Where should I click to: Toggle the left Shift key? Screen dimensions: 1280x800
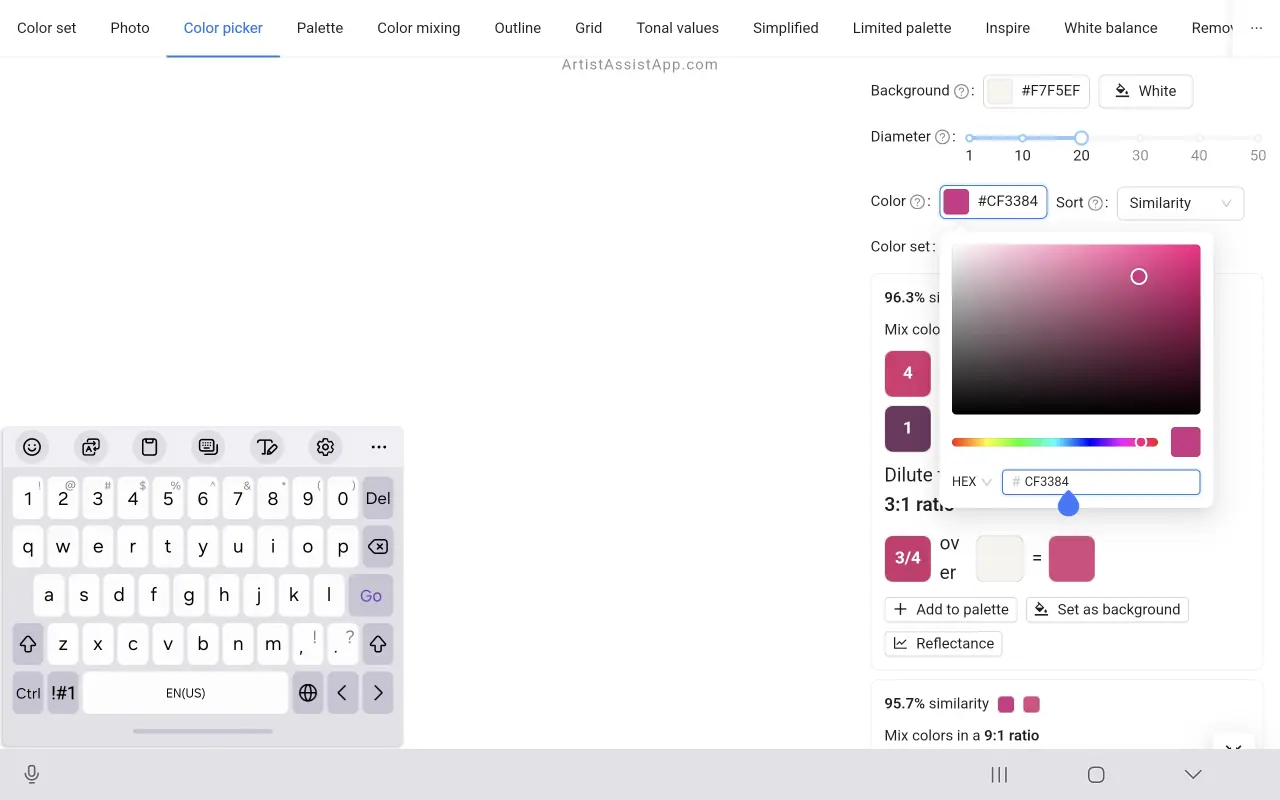(28, 644)
